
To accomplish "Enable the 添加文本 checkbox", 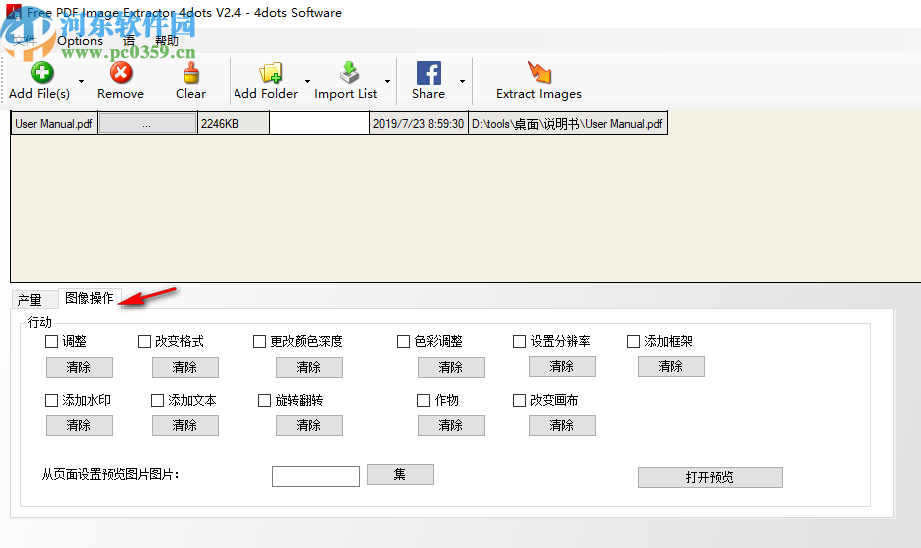I will click(157, 400).
